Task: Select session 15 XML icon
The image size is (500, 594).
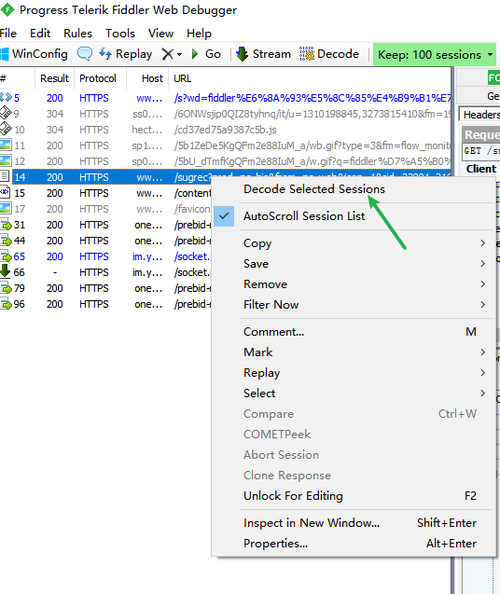Action: pyautogui.click(x=5, y=192)
